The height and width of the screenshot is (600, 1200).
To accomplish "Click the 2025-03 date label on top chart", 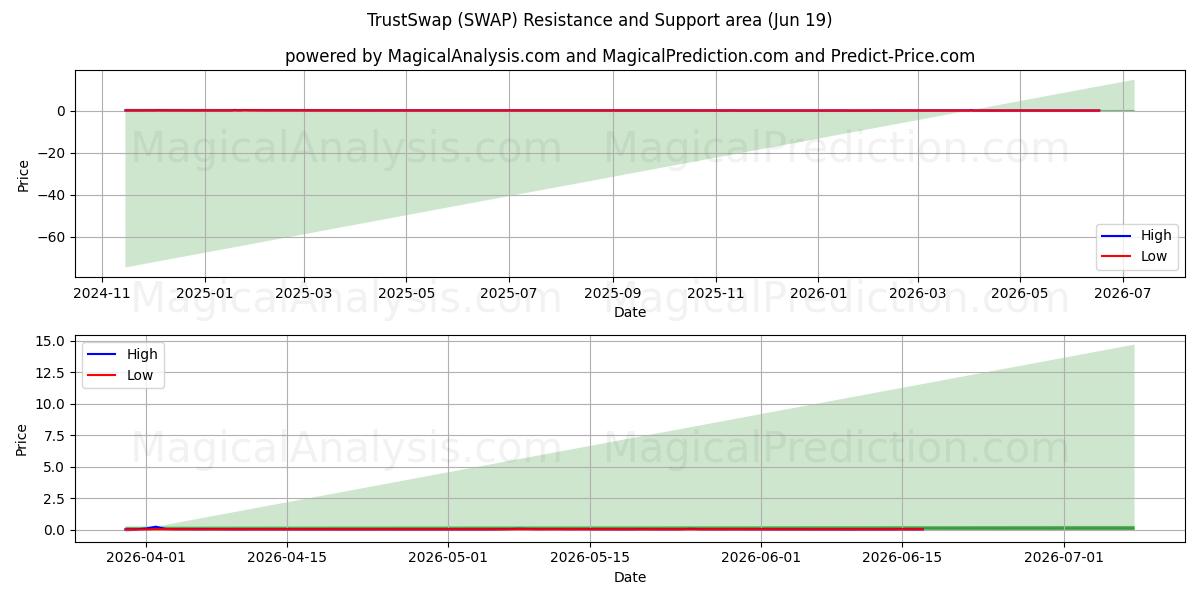I will (x=303, y=294).
